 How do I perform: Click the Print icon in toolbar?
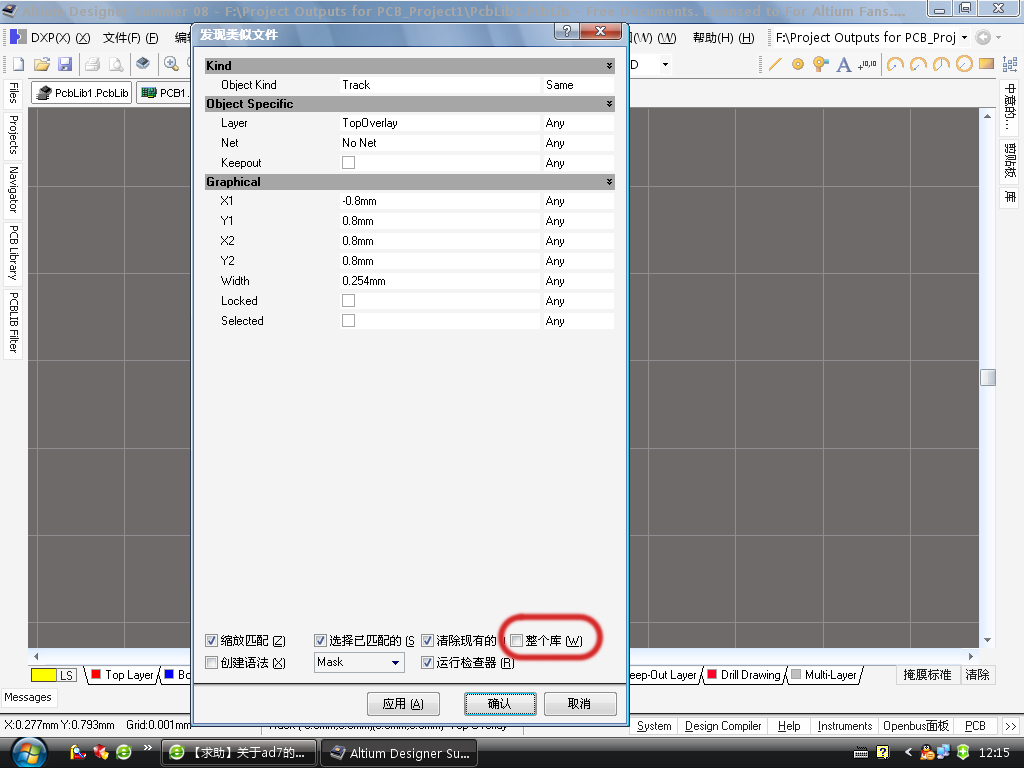tap(93, 64)
